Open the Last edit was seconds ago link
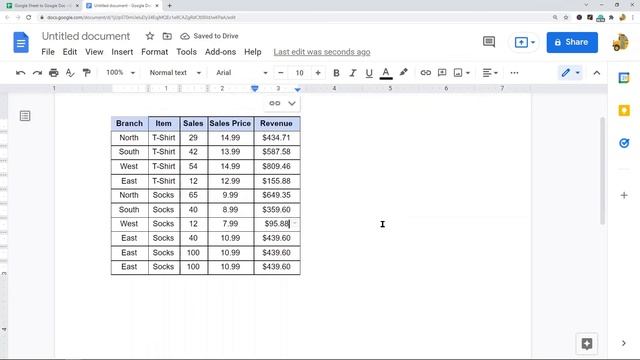Screen dimensions: 640x360 coord(322,52)
